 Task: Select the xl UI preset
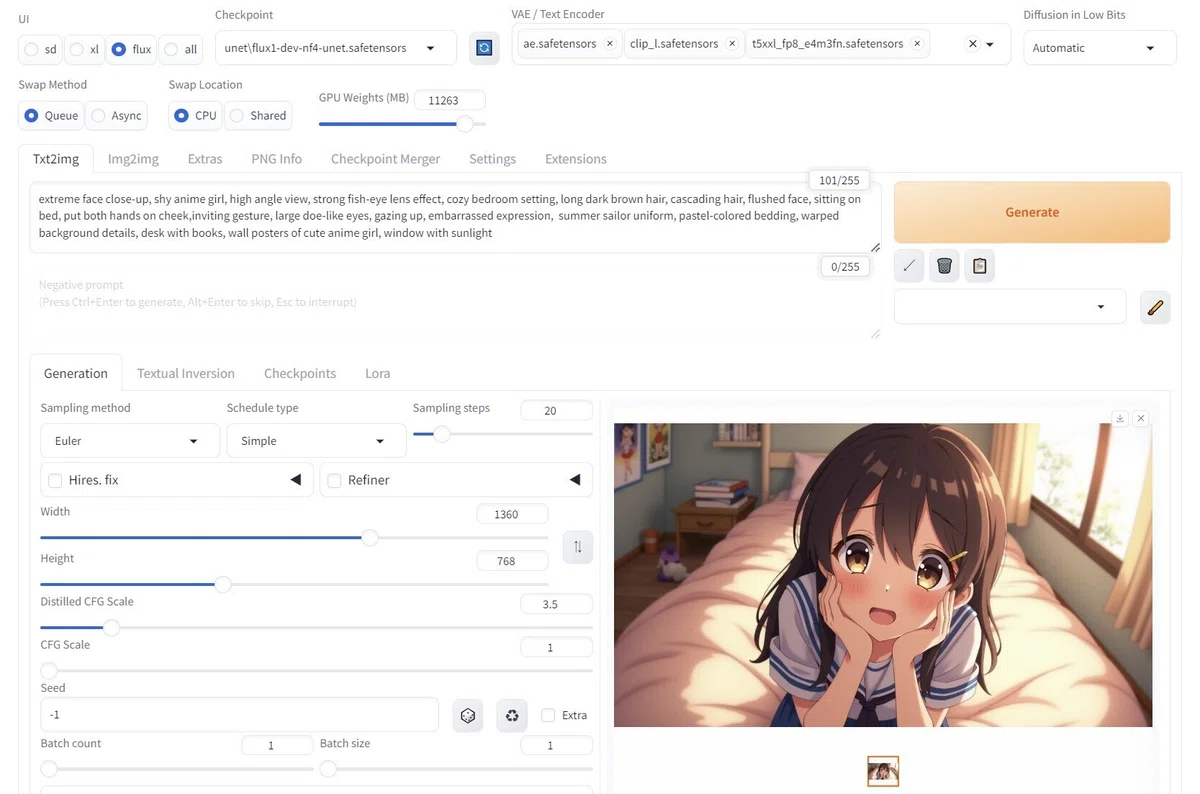click(x=86, y=49)
